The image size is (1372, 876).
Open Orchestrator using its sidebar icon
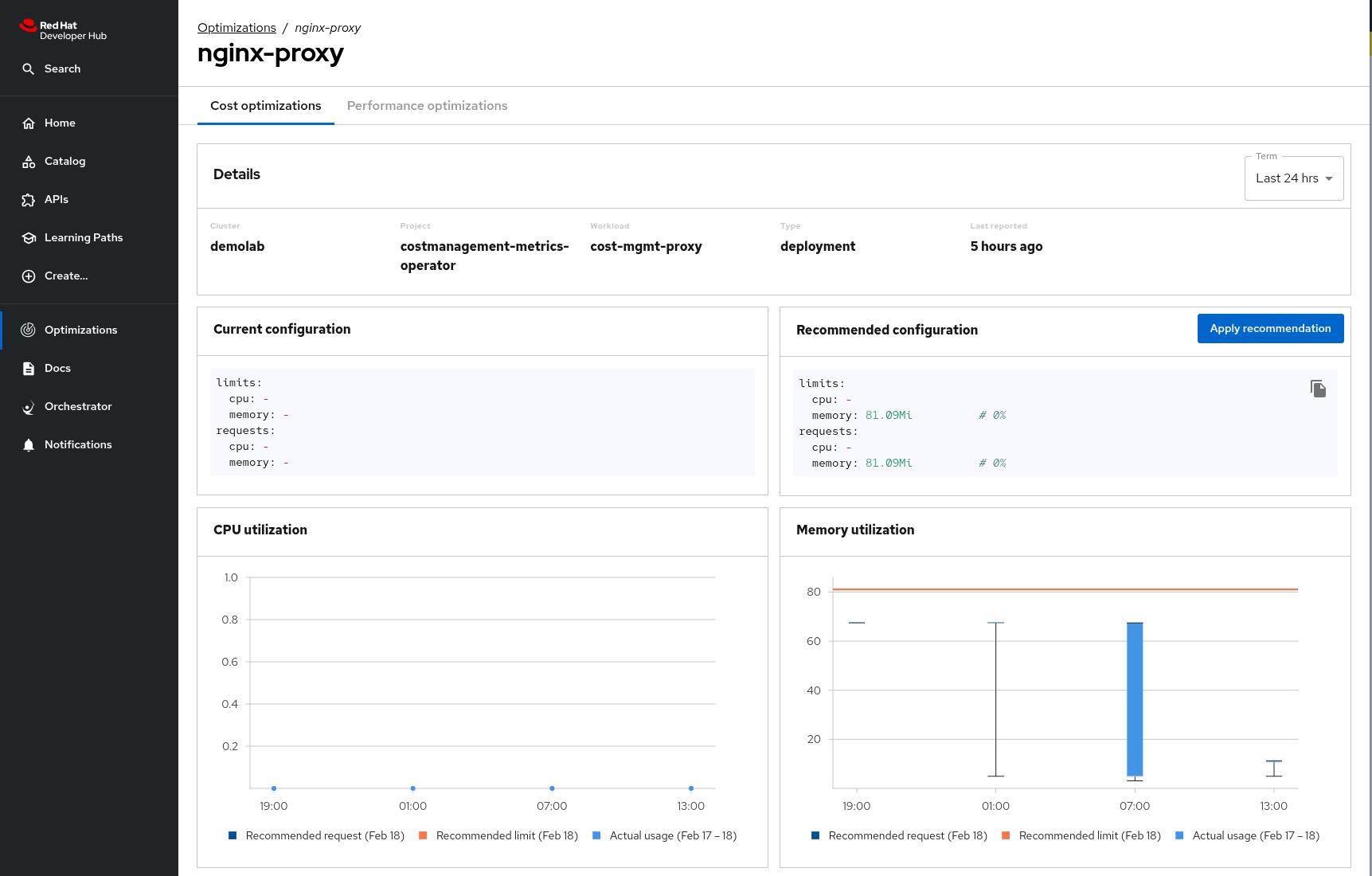click(x=29, y=407)
